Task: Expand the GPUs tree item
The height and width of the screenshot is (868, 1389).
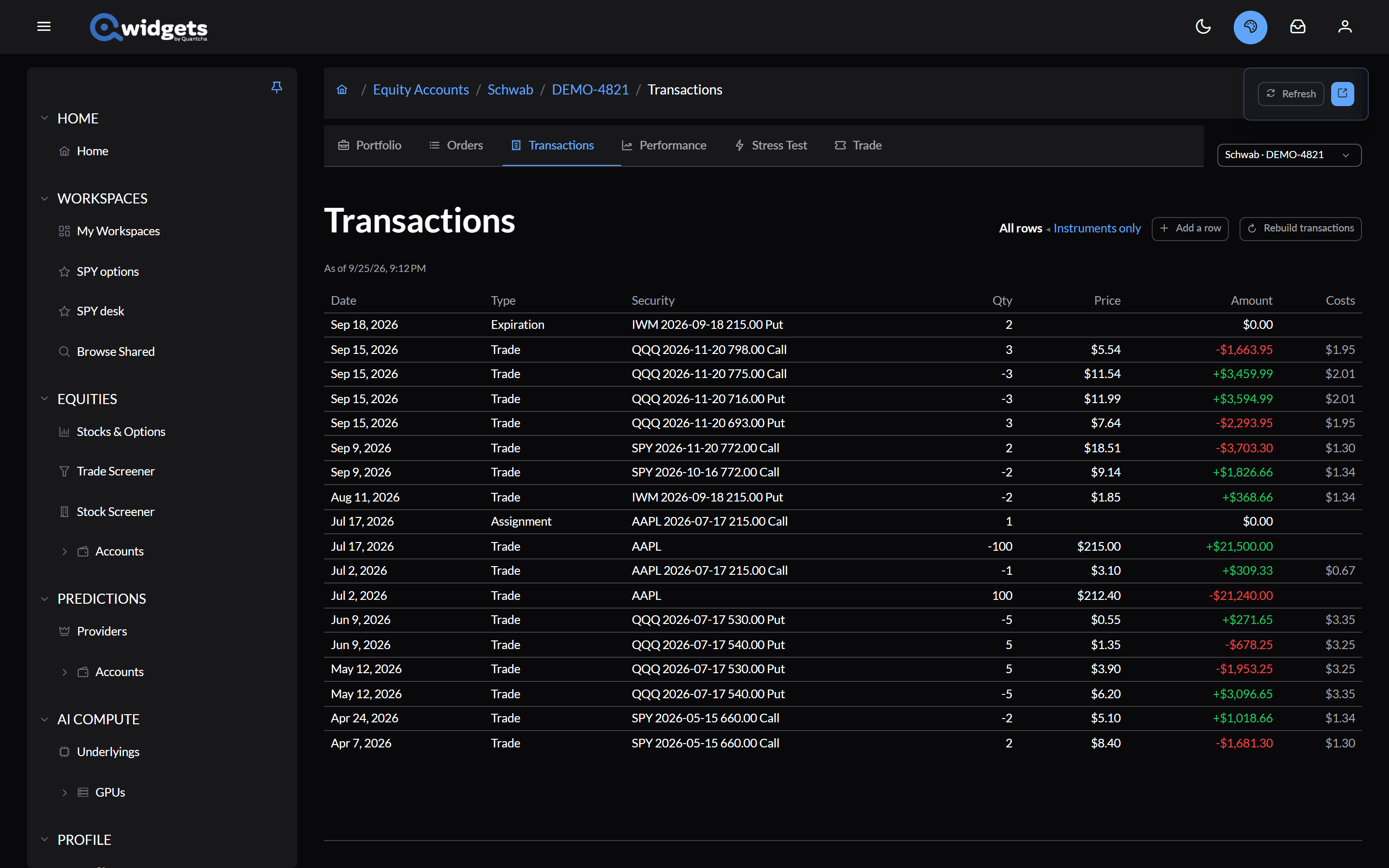Action: 64,793
